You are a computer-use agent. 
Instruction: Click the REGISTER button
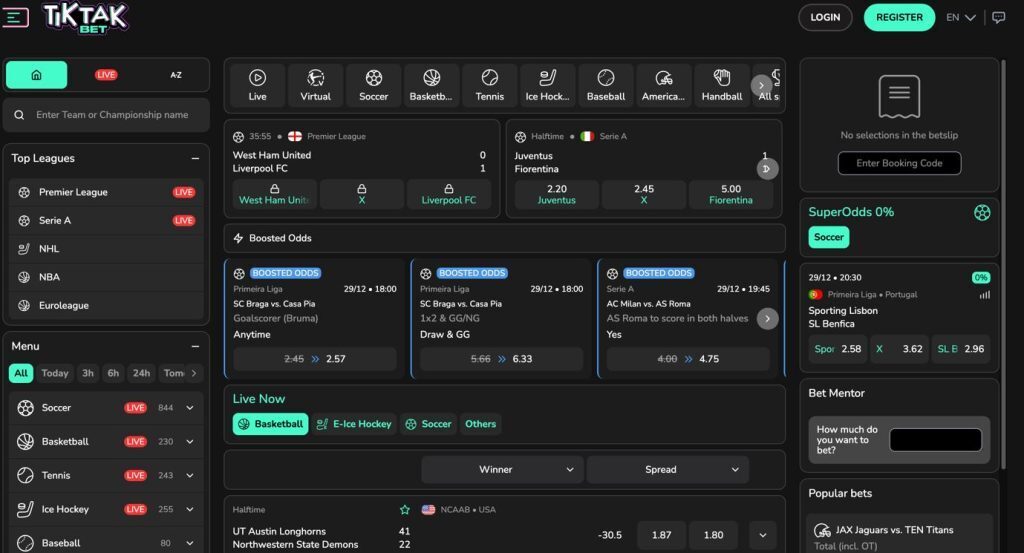click(x=899, y=18)
